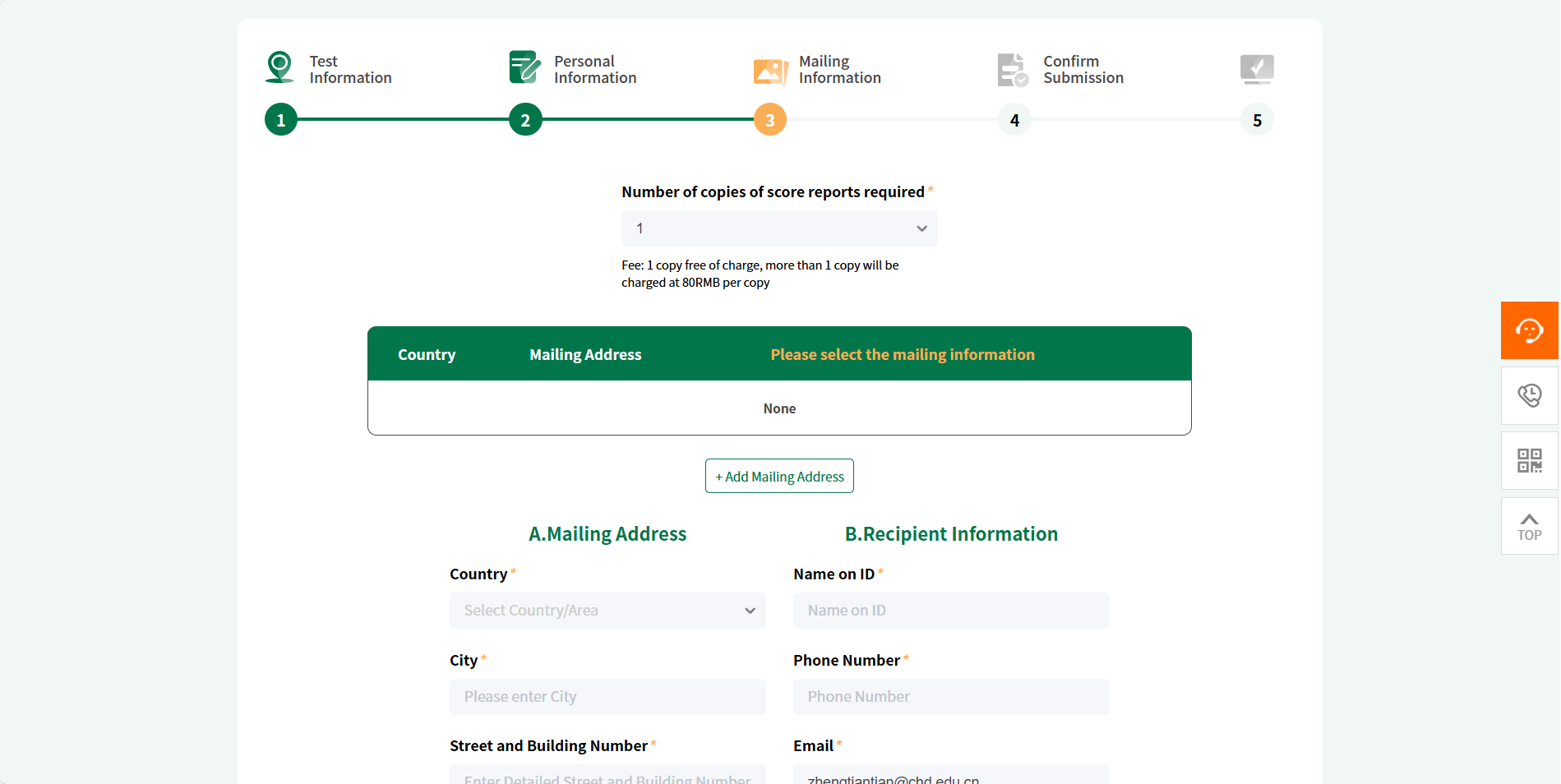Click the Test Information location pin icon

tap(280, 67)
